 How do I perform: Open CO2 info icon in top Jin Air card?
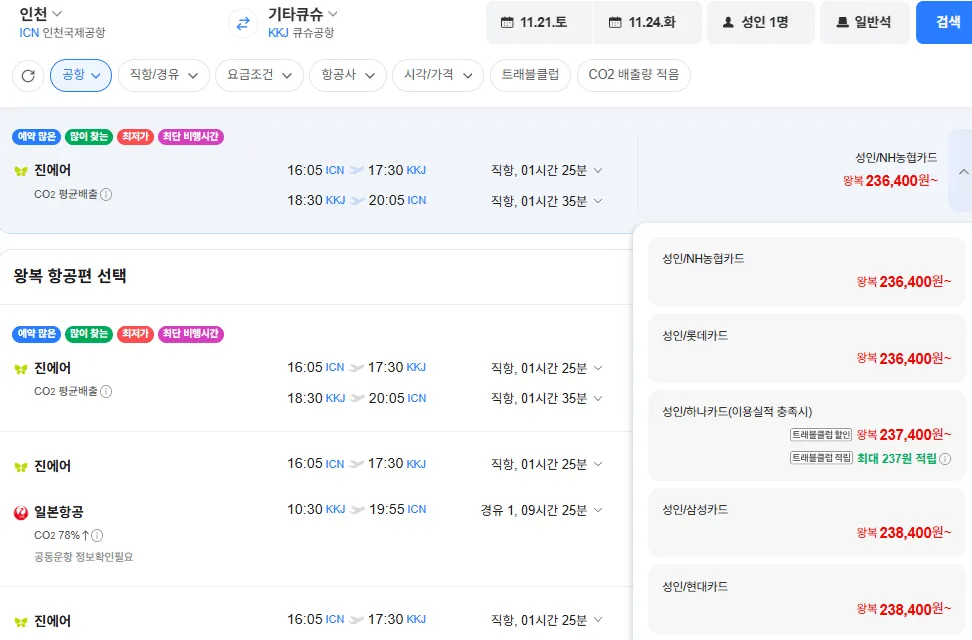[106, 195]
